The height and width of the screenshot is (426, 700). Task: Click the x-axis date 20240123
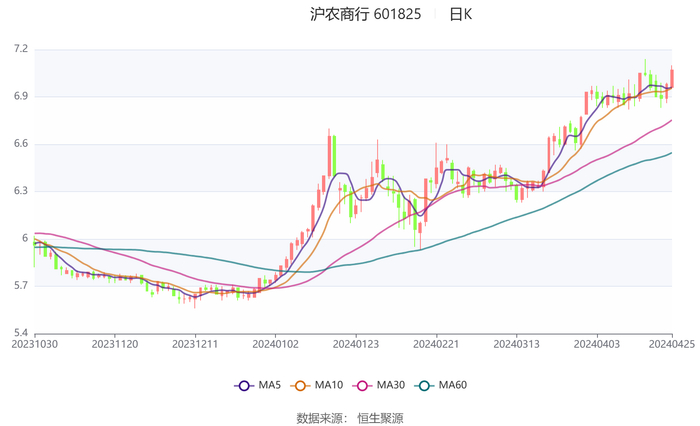pos(356,344)
